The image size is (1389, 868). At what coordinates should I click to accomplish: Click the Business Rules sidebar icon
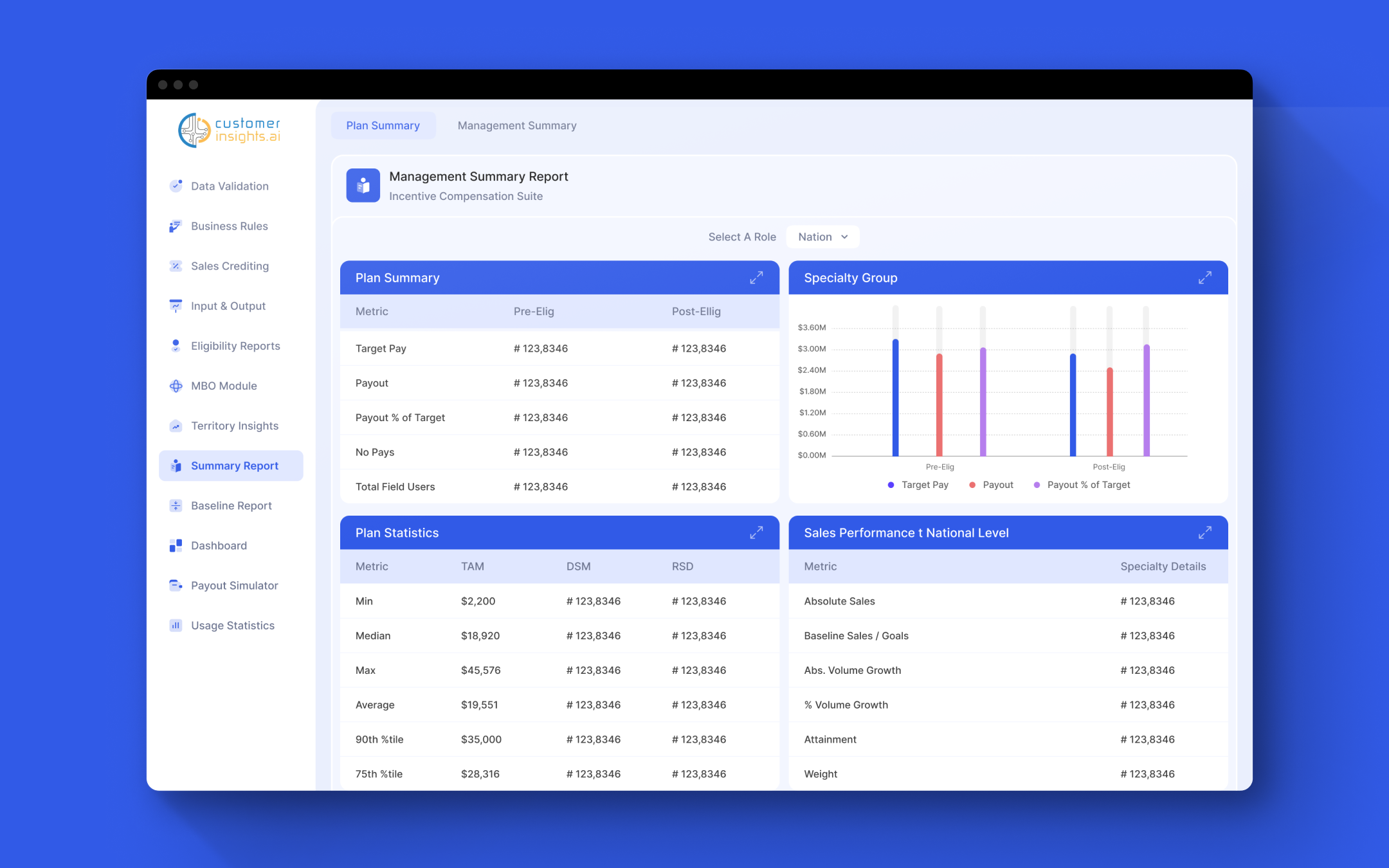(176, 226)
